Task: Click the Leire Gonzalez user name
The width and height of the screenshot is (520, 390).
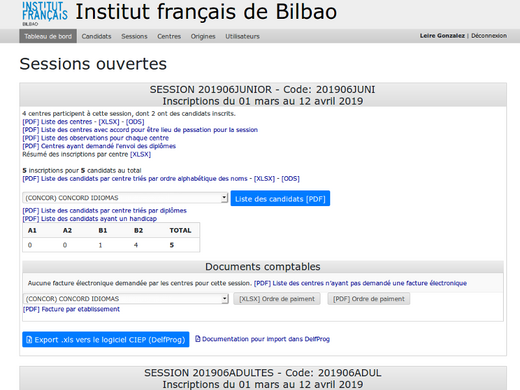Action: pos(442,36)
